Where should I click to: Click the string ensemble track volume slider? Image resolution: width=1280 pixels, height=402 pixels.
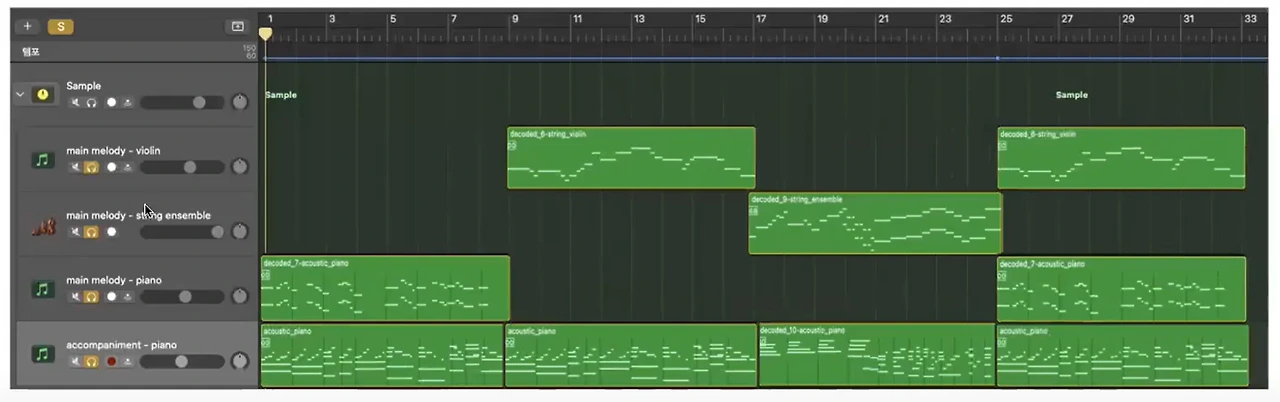pos(182,232)
